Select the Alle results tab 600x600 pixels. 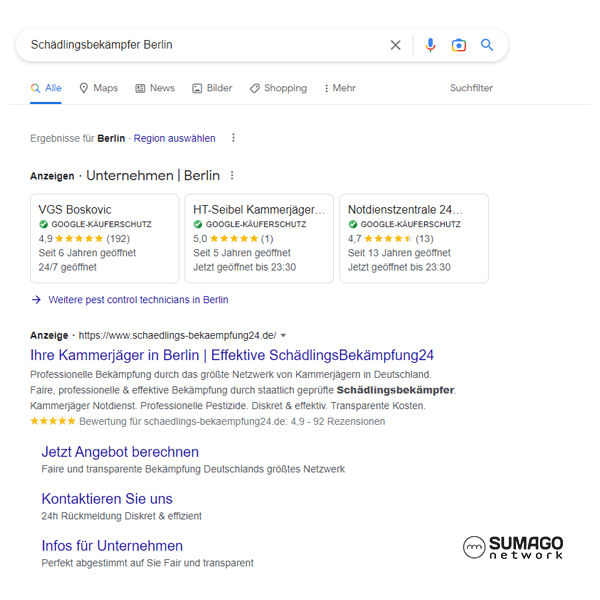tap(46, 88)
